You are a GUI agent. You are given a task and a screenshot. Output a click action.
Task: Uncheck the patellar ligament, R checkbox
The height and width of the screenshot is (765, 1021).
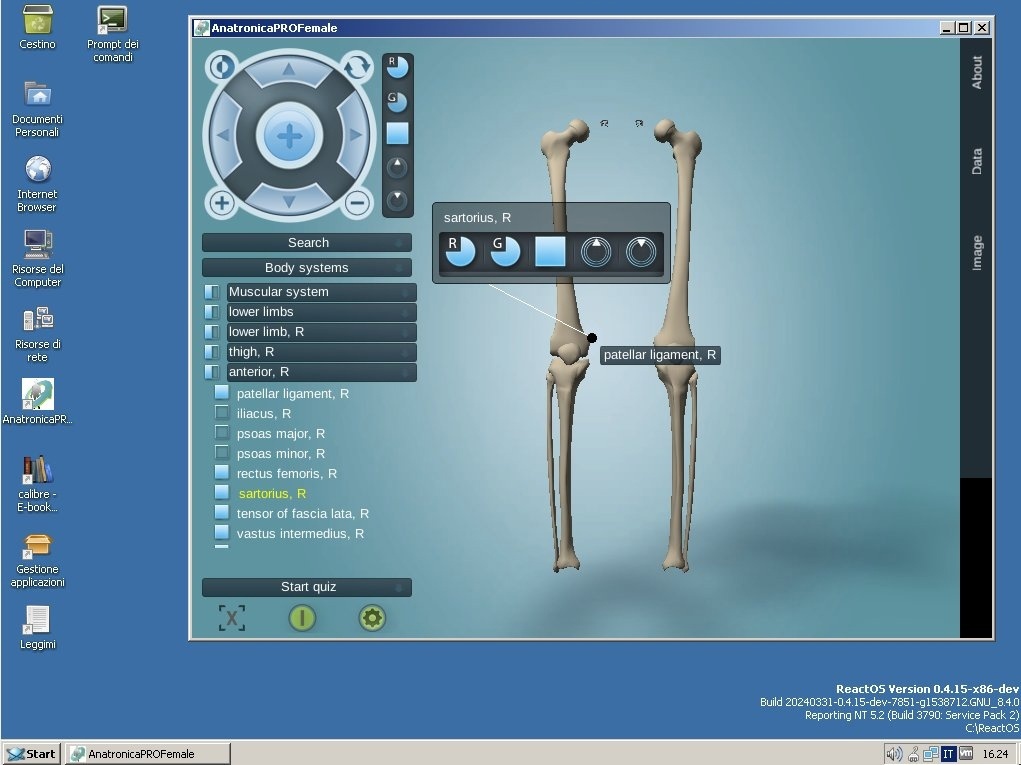222,393
